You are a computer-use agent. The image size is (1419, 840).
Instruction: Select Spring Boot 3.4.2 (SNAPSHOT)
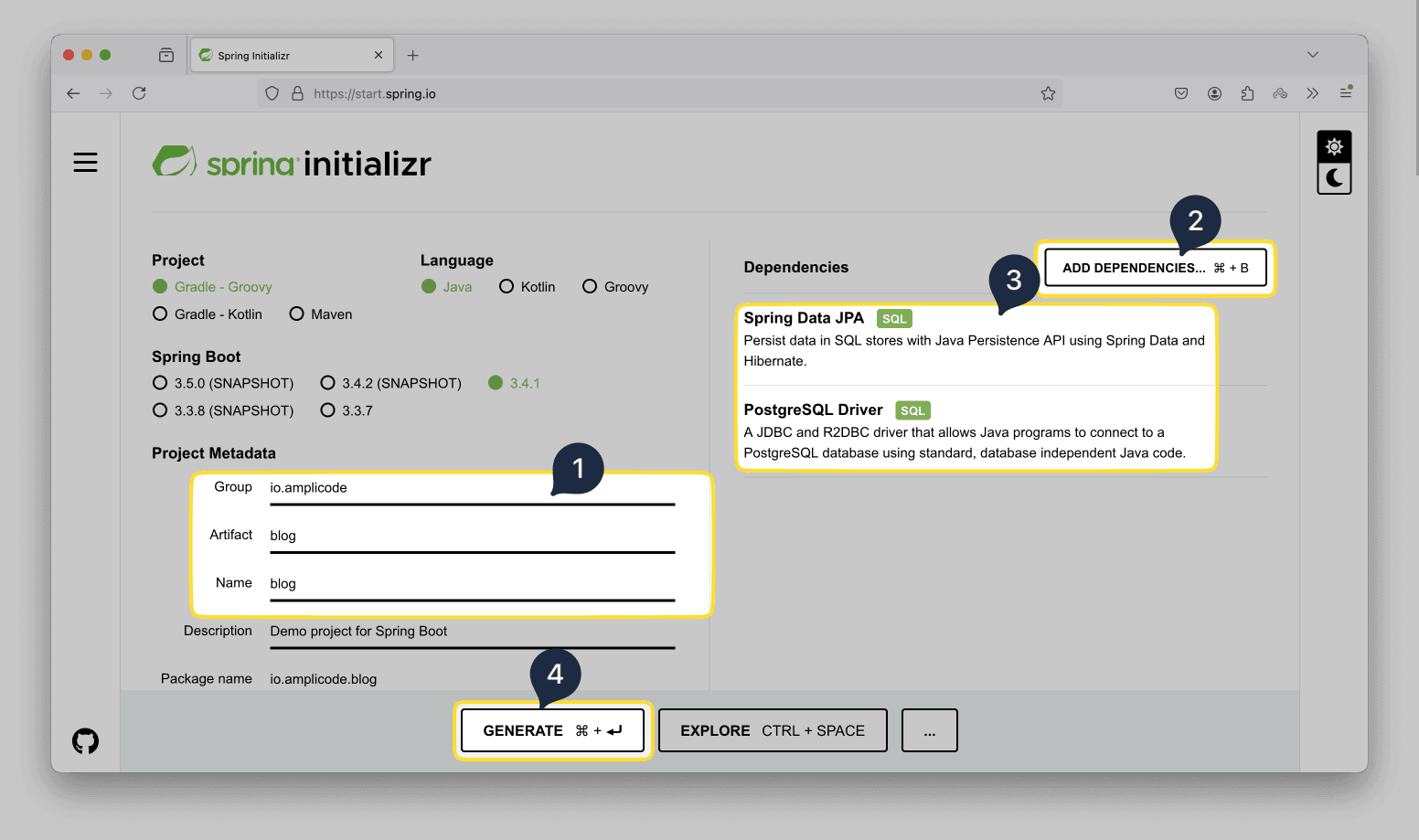click(390, 383)
